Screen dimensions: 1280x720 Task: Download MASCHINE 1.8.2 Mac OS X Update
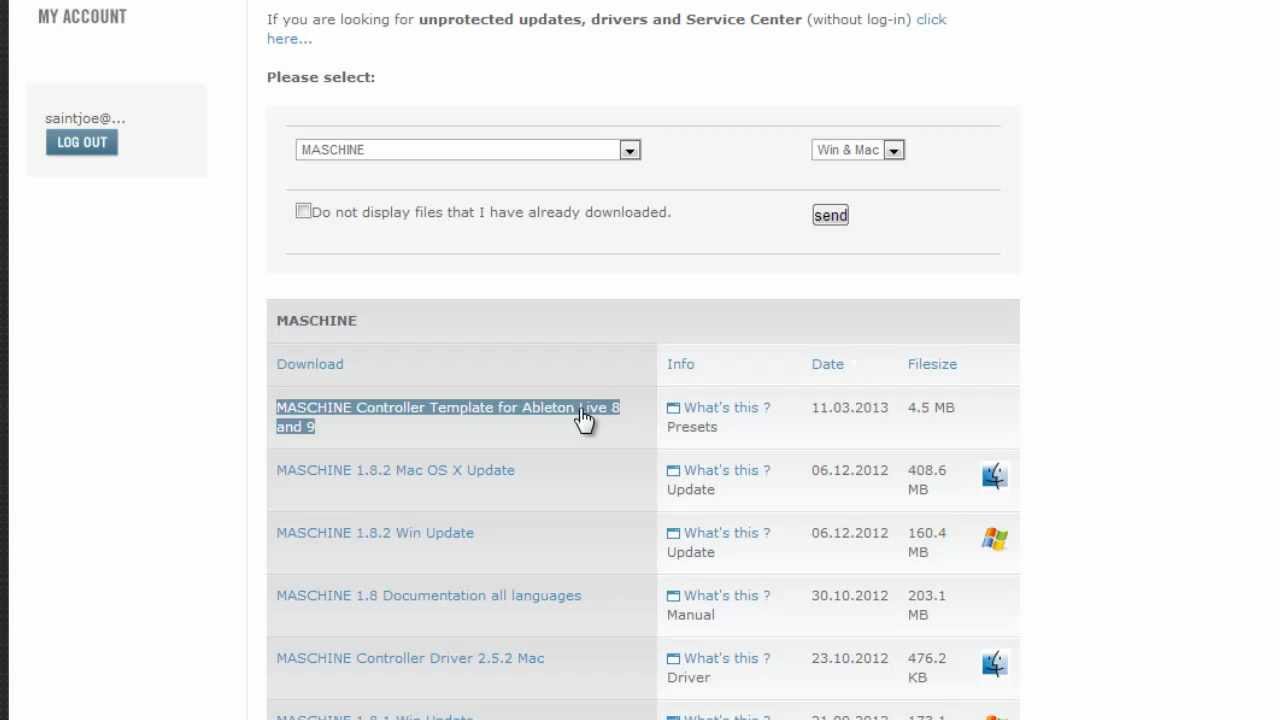click(395, 470)
